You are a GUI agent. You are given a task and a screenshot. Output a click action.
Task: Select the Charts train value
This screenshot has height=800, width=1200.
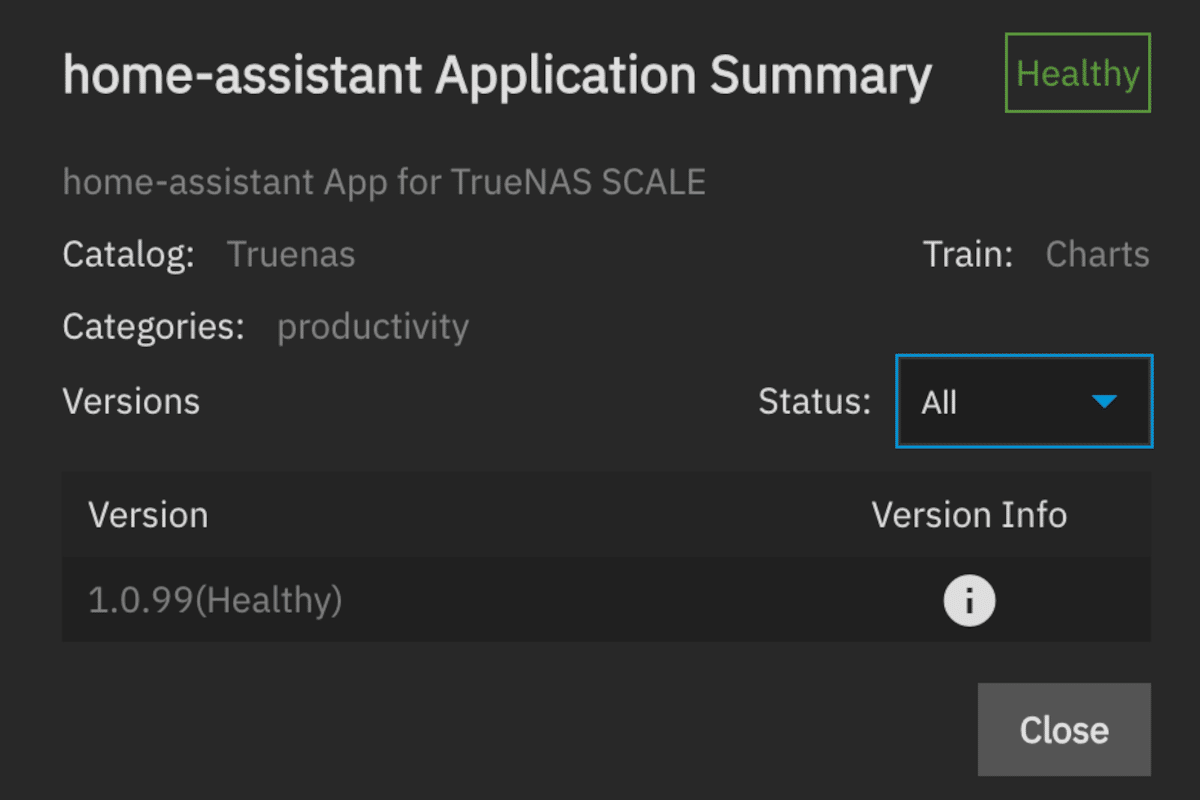pos(1097,254)
